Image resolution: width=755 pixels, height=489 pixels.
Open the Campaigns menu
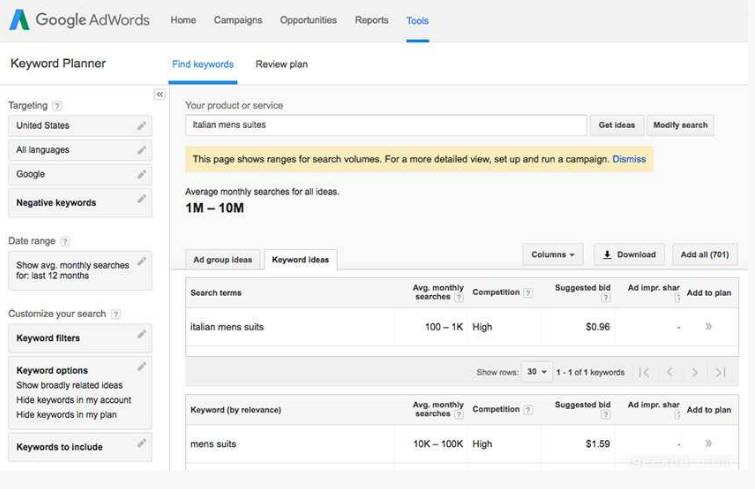click(238, 20)
